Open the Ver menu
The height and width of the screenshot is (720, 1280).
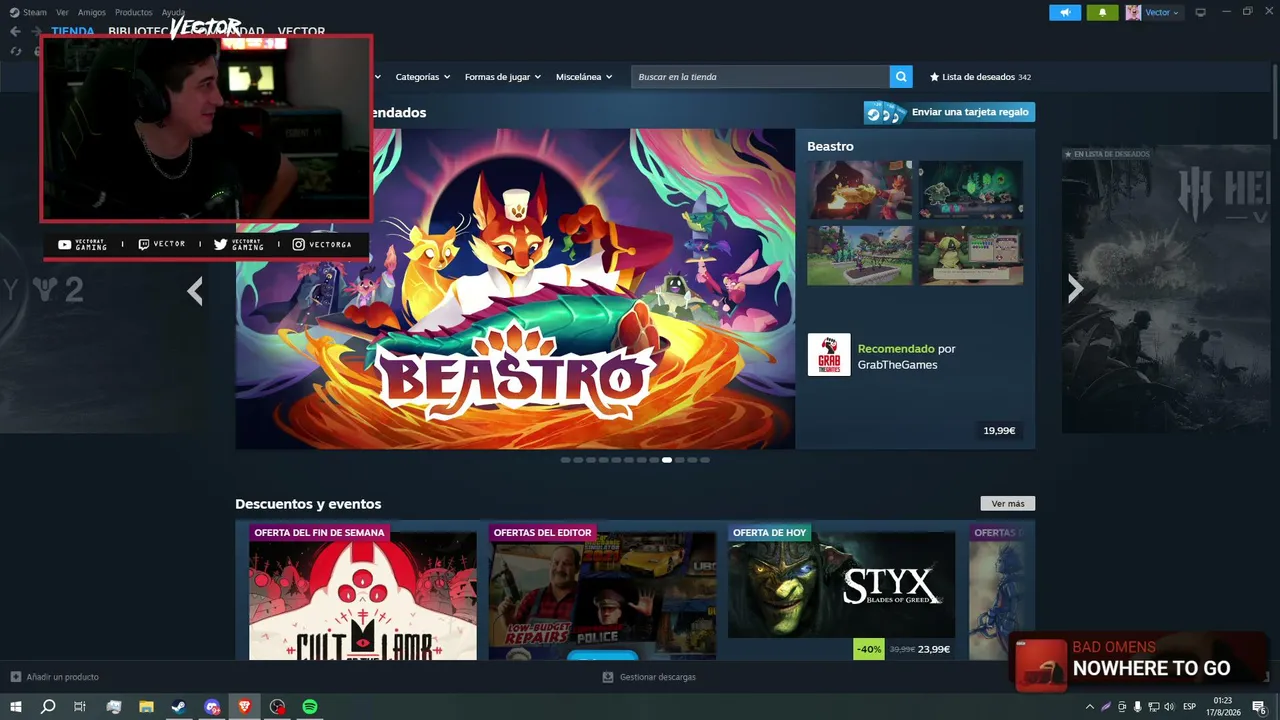[x=62, y=13]
